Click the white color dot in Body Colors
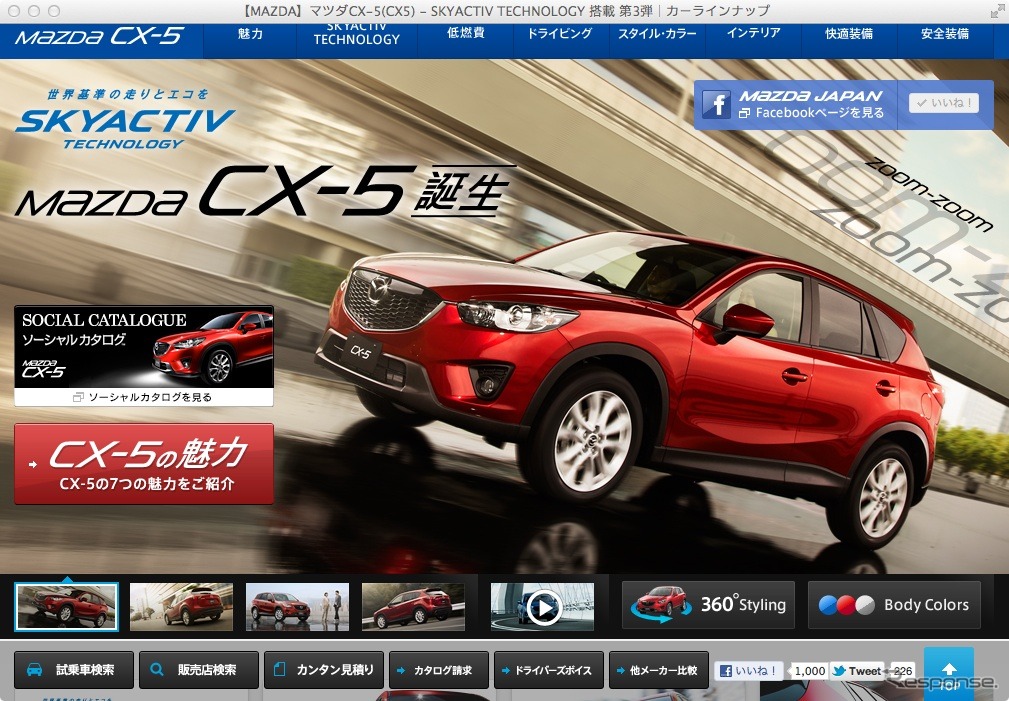Screen dimensions: 1009x701 tap(865, 605)
